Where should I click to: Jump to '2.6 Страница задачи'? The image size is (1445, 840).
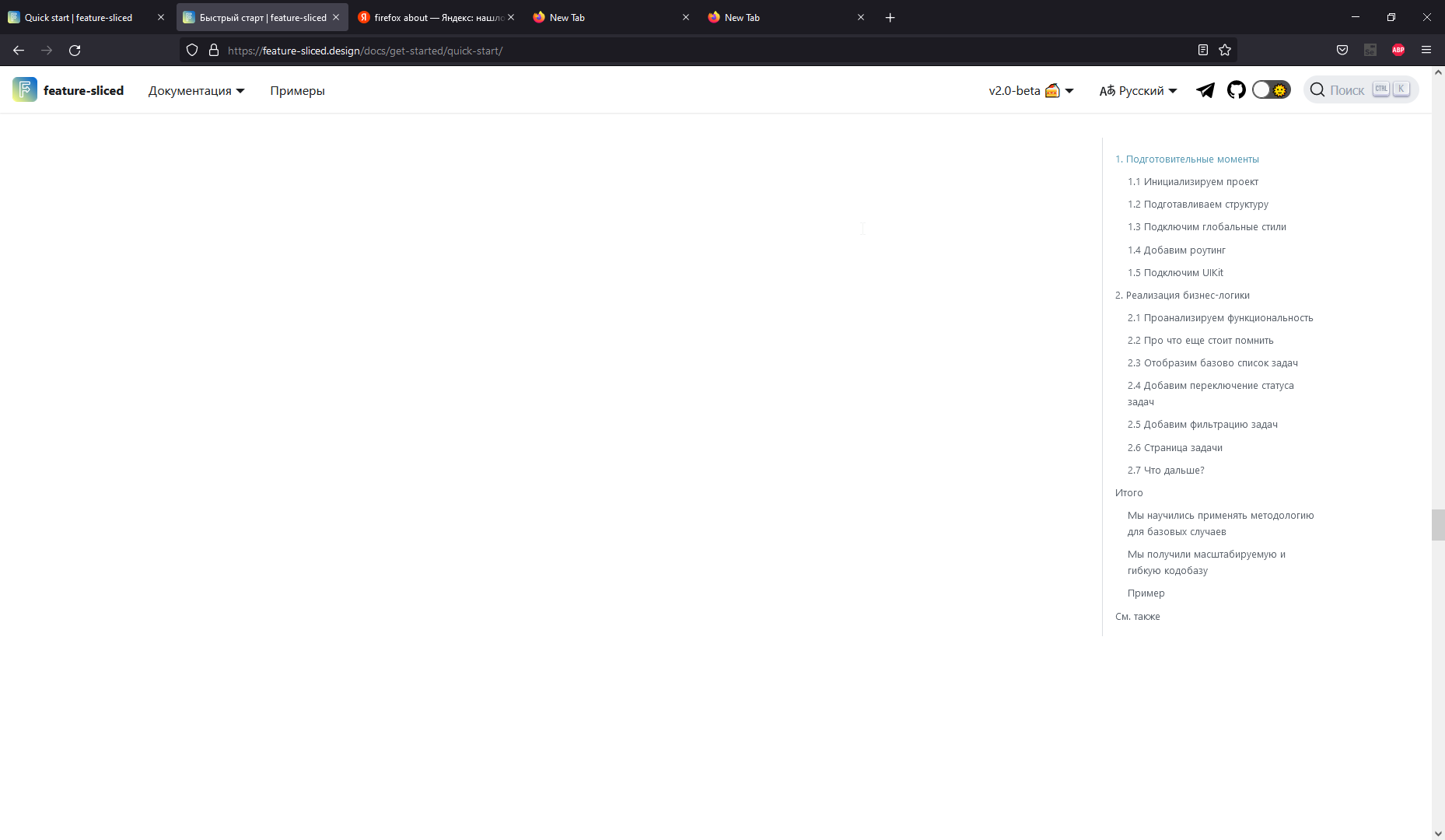(1175, 448)
